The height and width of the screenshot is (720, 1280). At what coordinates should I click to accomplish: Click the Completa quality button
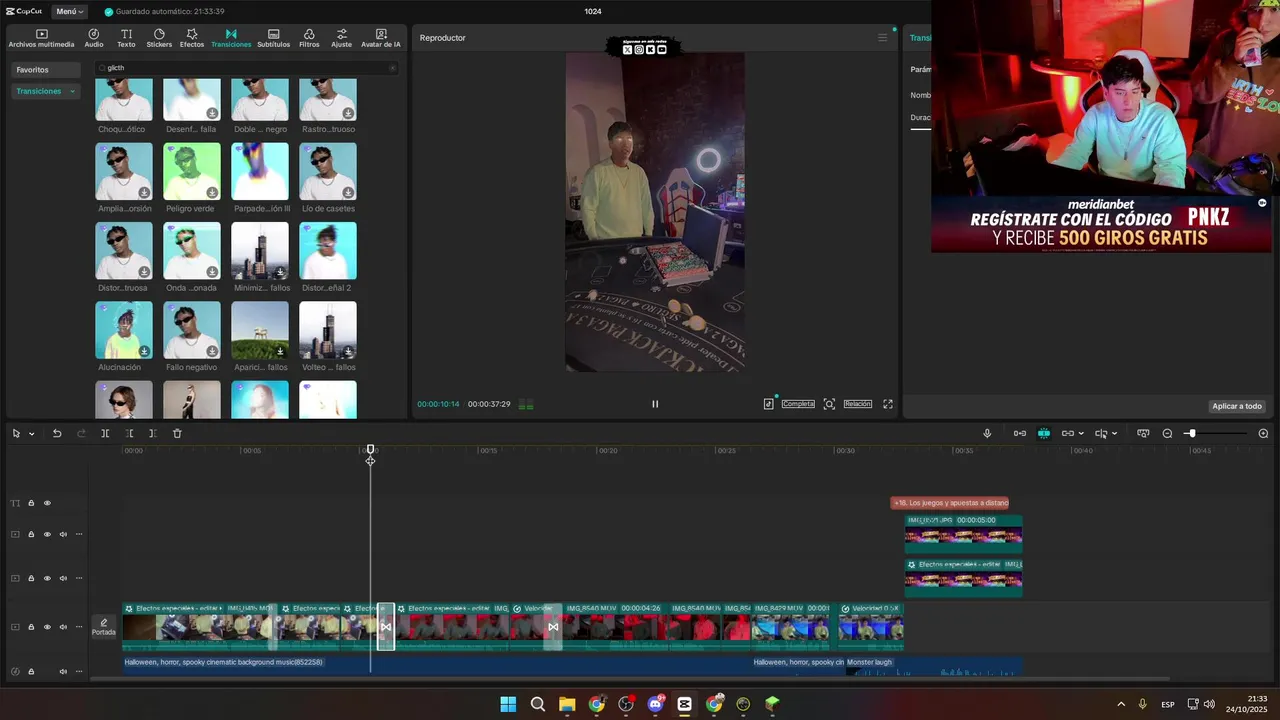798,404
